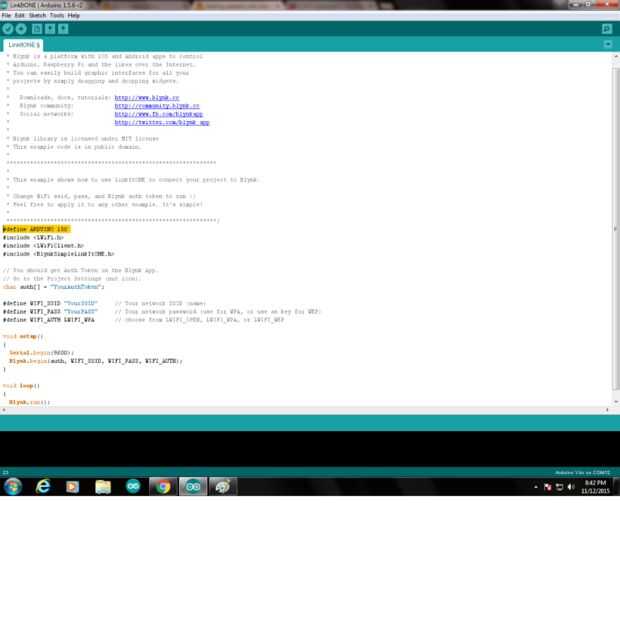
Task: Follow the community.blynk.cc link
Action: [157, 106]
